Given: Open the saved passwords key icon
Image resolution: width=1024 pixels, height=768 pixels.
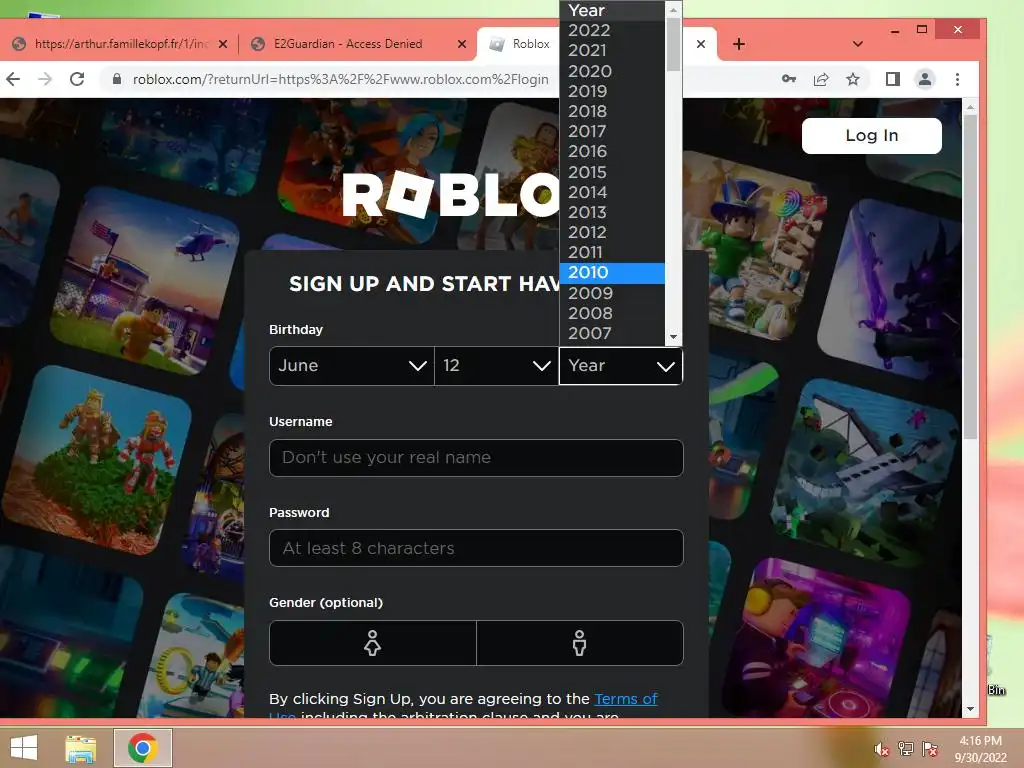Looking at the screenshot, I should [789, 80].
